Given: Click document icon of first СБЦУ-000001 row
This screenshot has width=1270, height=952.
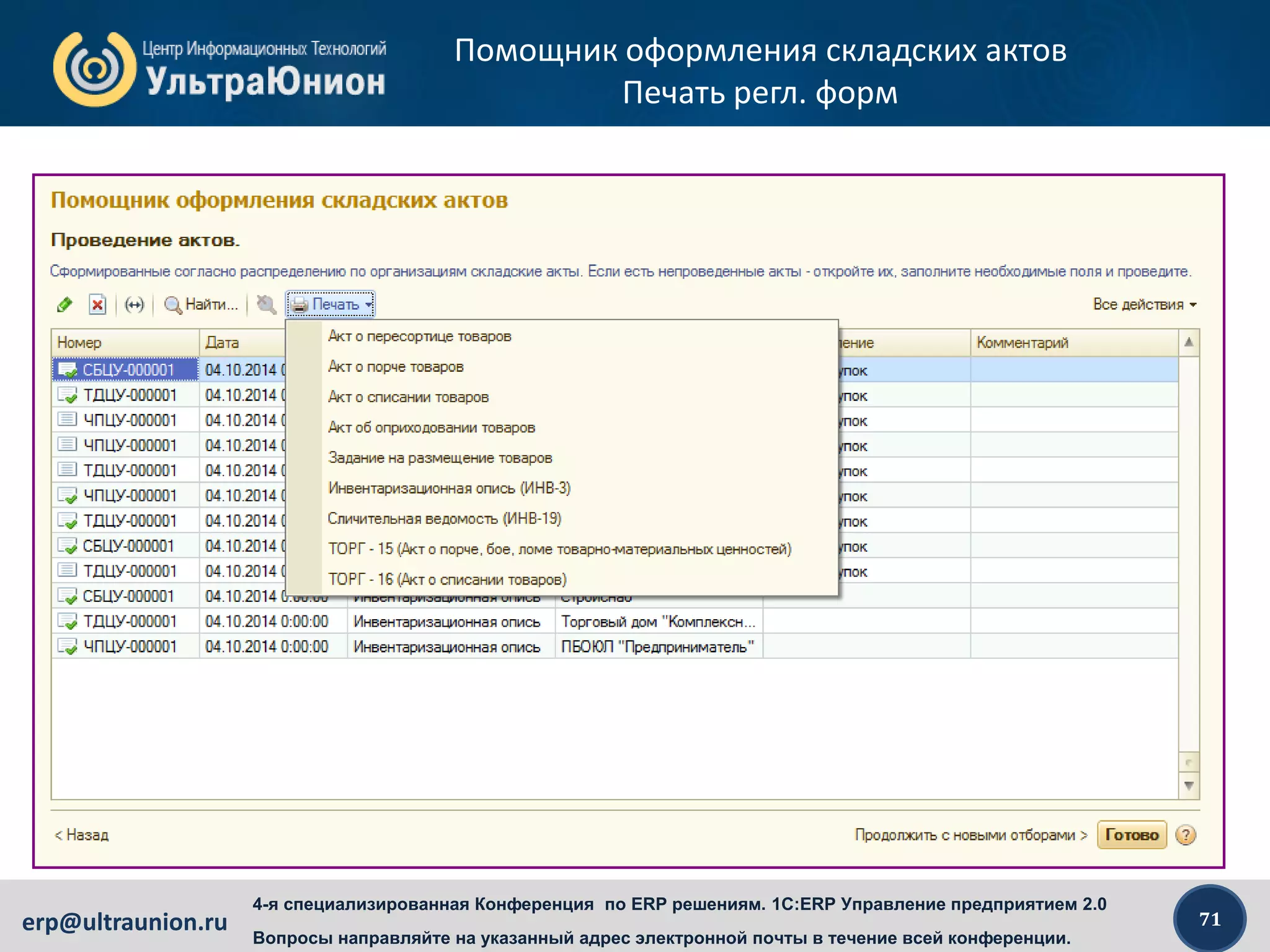Looking at the screenshot, I should click(67, 370).
